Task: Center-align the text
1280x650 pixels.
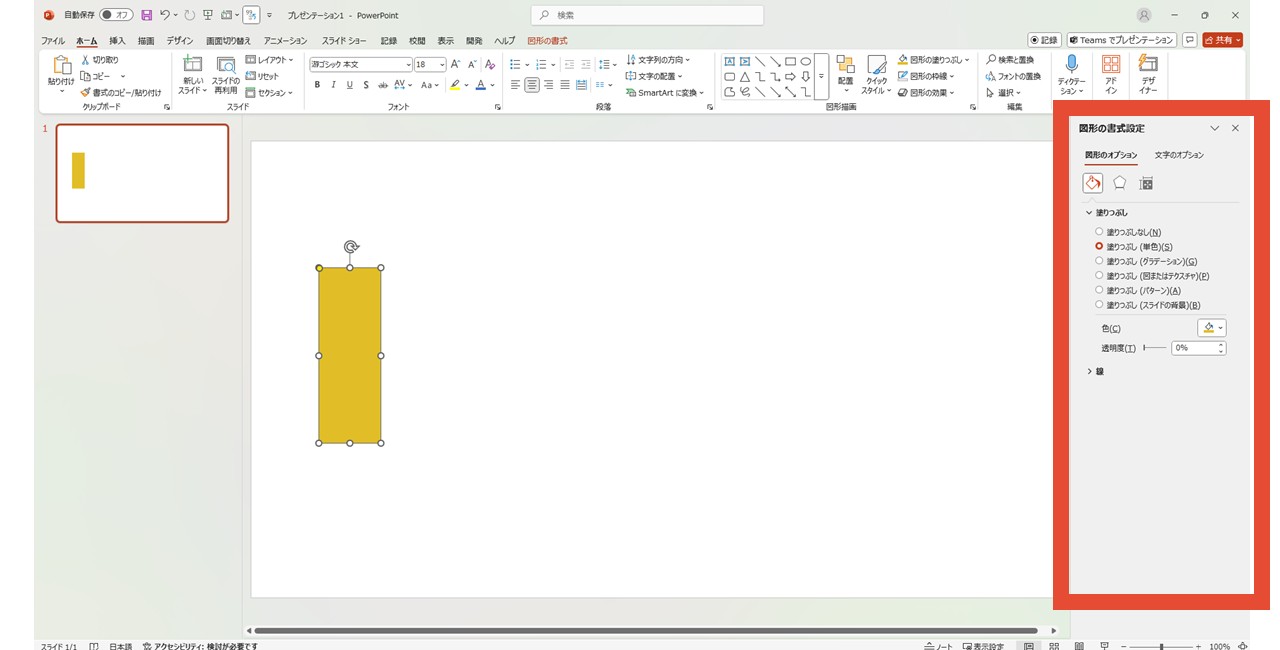Action: tap(532, 85)
